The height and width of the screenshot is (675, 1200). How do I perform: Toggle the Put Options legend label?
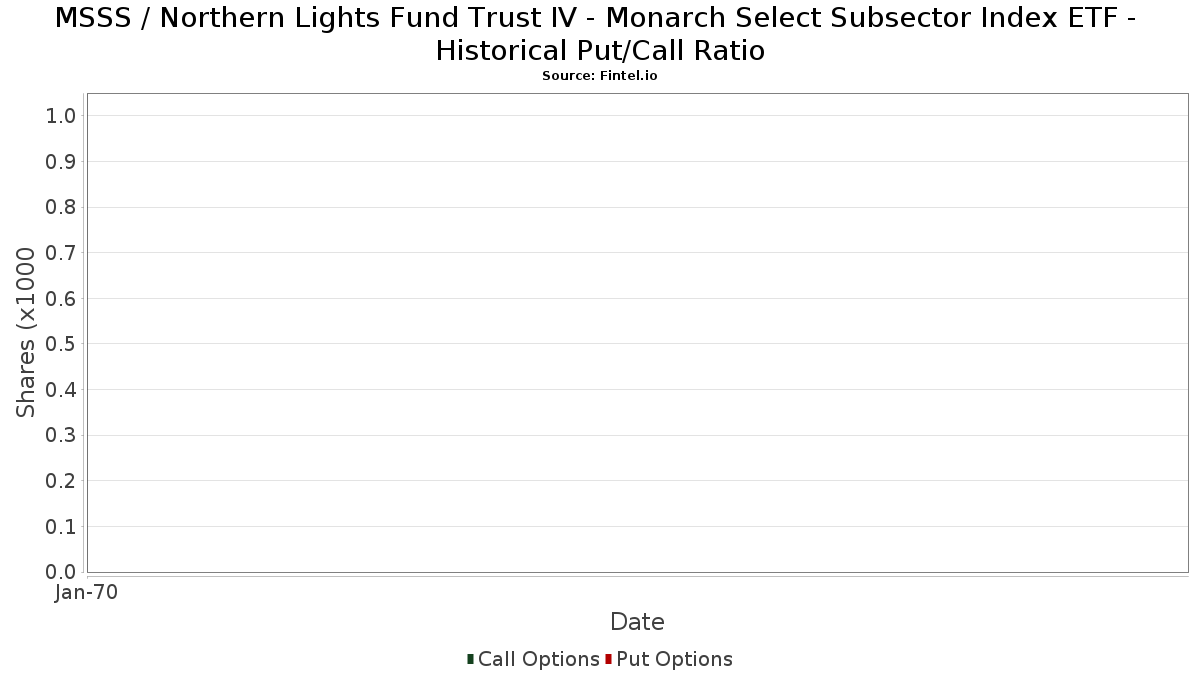tap(675, 659)
